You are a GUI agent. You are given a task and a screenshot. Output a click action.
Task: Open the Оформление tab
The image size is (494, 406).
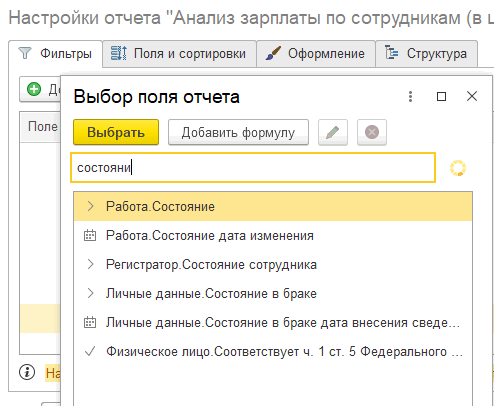pyautogui.click(x=316, y=54)
